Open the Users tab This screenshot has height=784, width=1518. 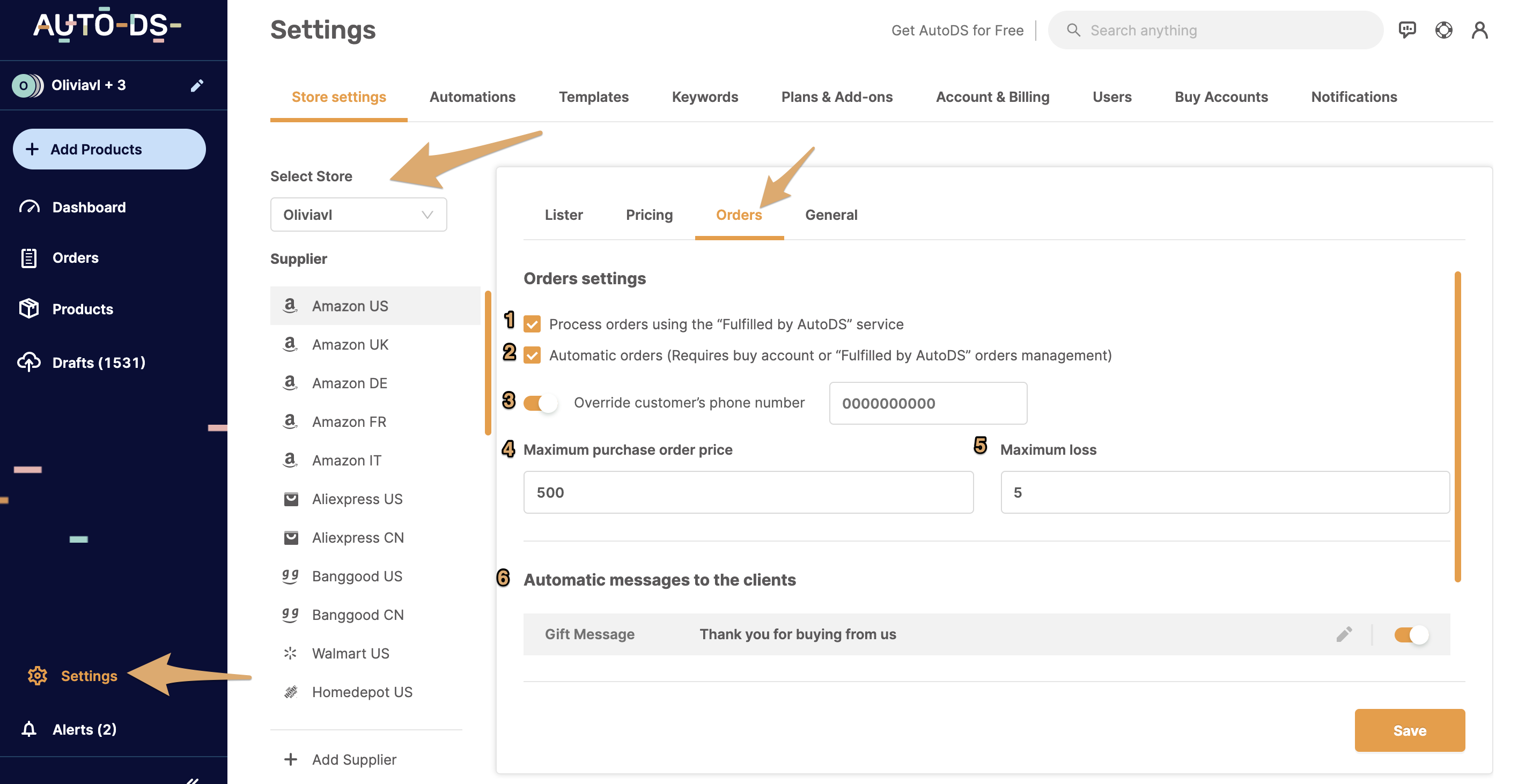point(1111,97)
